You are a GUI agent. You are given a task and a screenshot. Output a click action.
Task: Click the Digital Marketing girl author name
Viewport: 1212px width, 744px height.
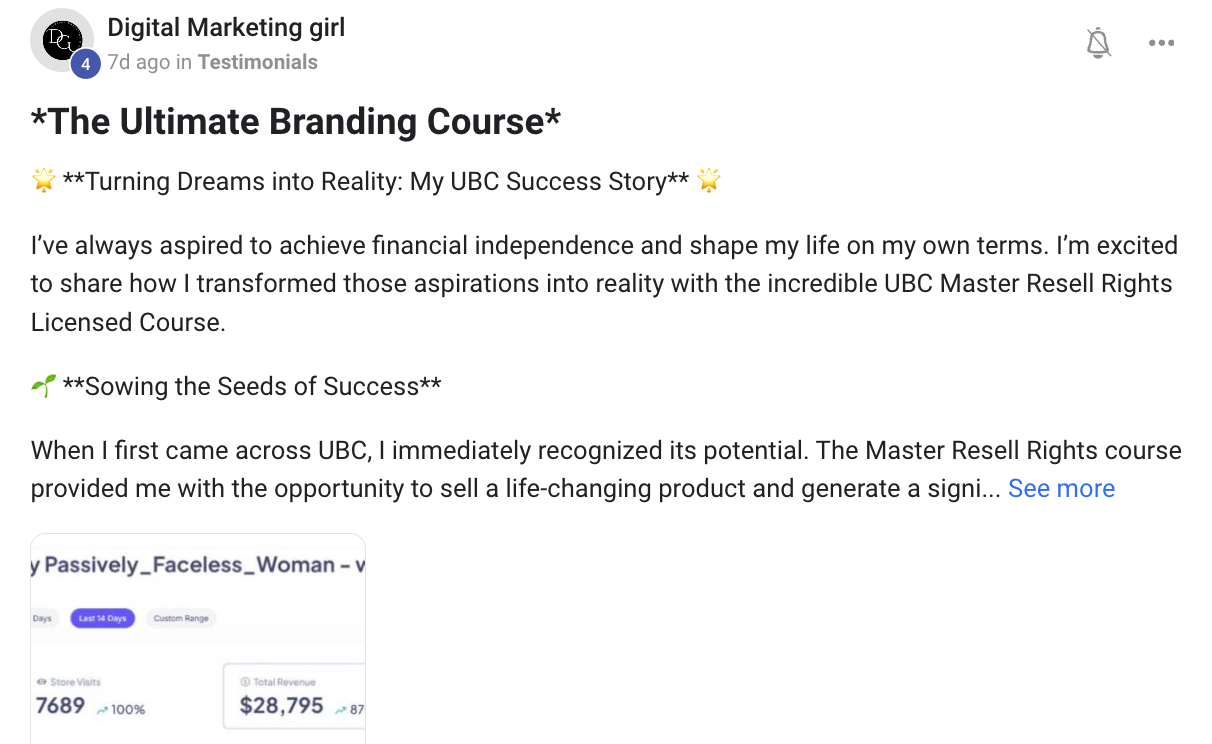(226, 27)
